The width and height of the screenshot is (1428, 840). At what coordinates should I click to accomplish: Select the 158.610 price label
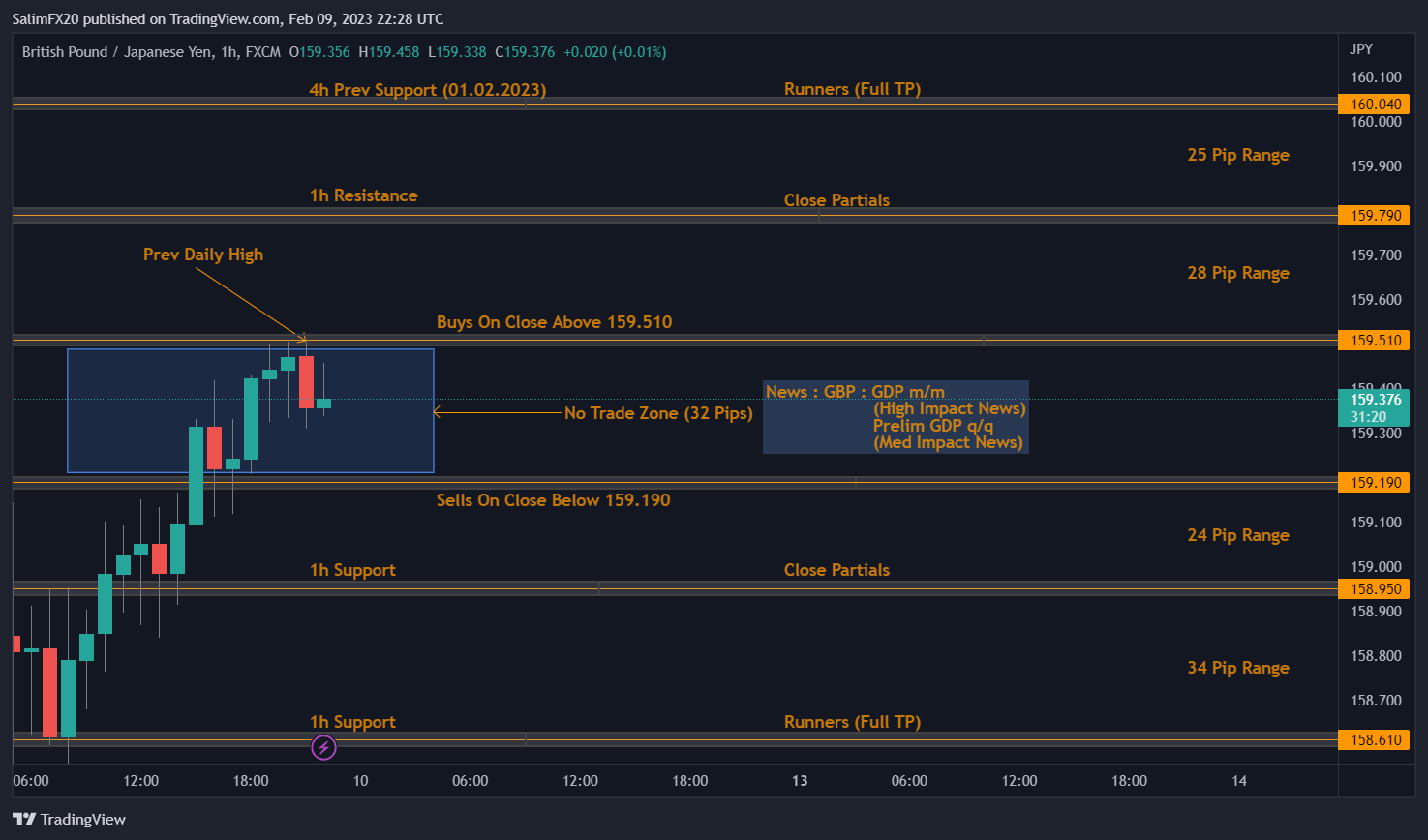(x=1374, y=740)
